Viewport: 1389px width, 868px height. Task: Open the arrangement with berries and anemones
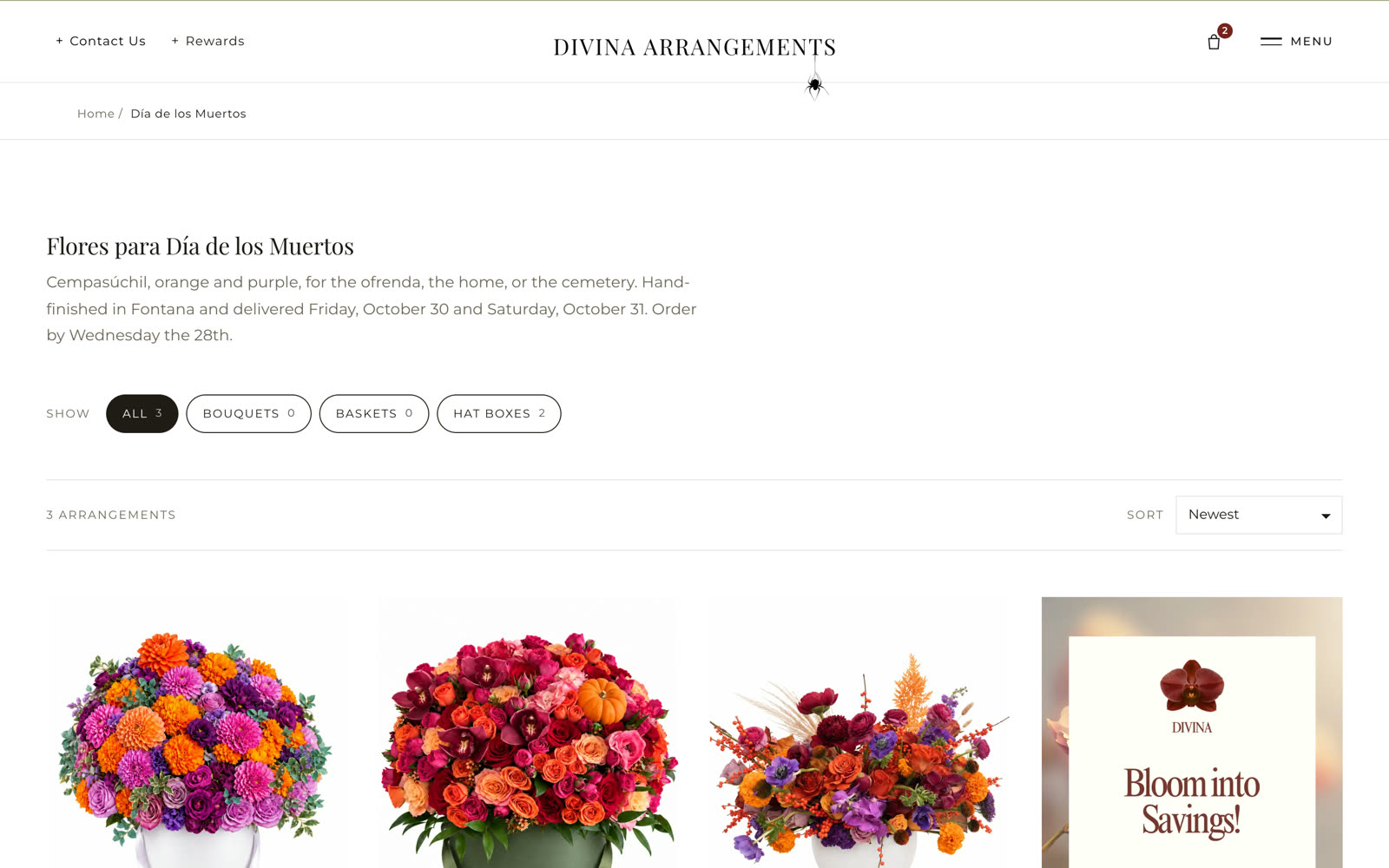[x=859, y=733]
